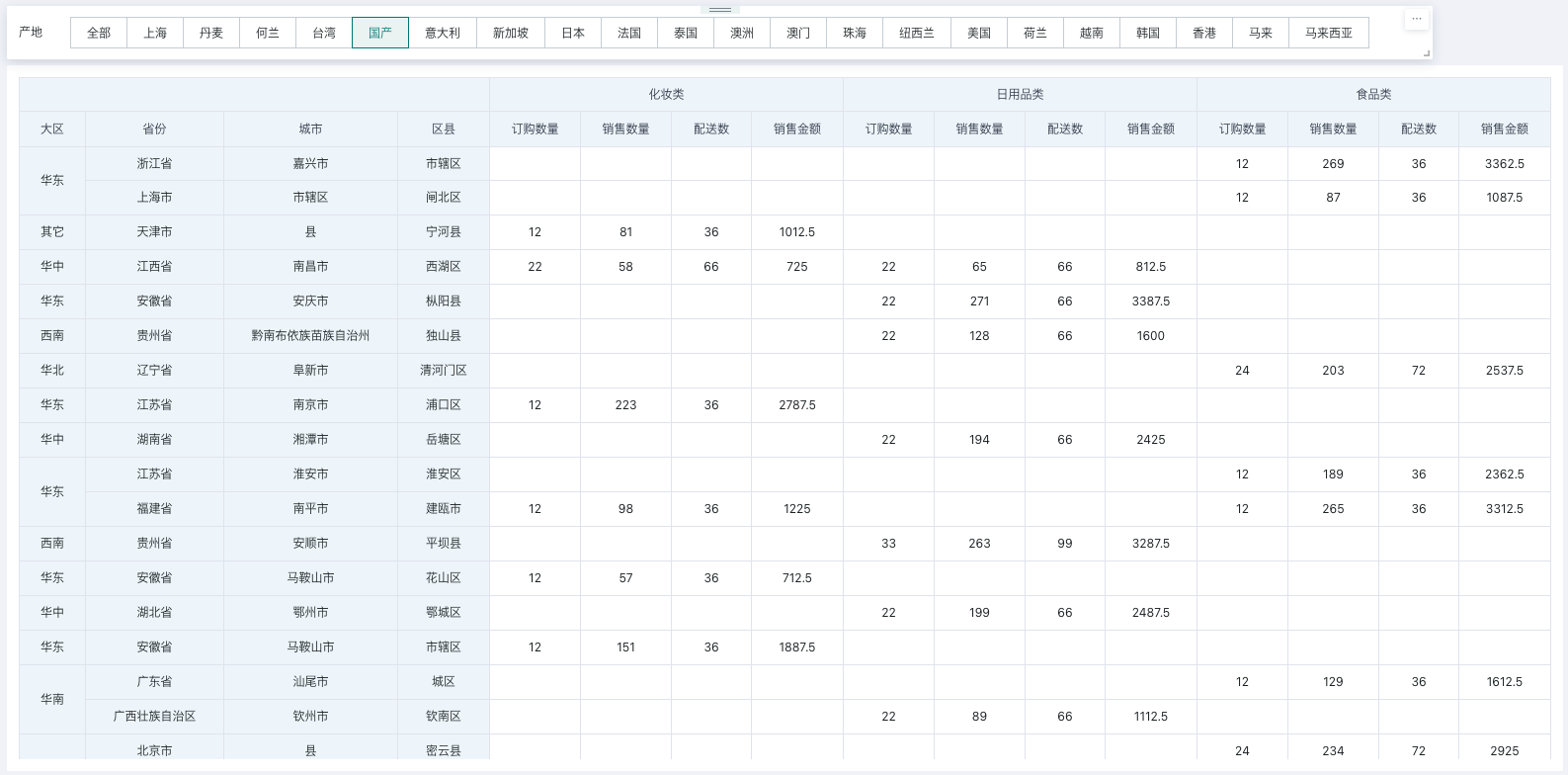The width and height of the screenshot is (1568, 775).
Task: Pick 韩国 from the origin filter
Action: click(x=1148, y=33)
